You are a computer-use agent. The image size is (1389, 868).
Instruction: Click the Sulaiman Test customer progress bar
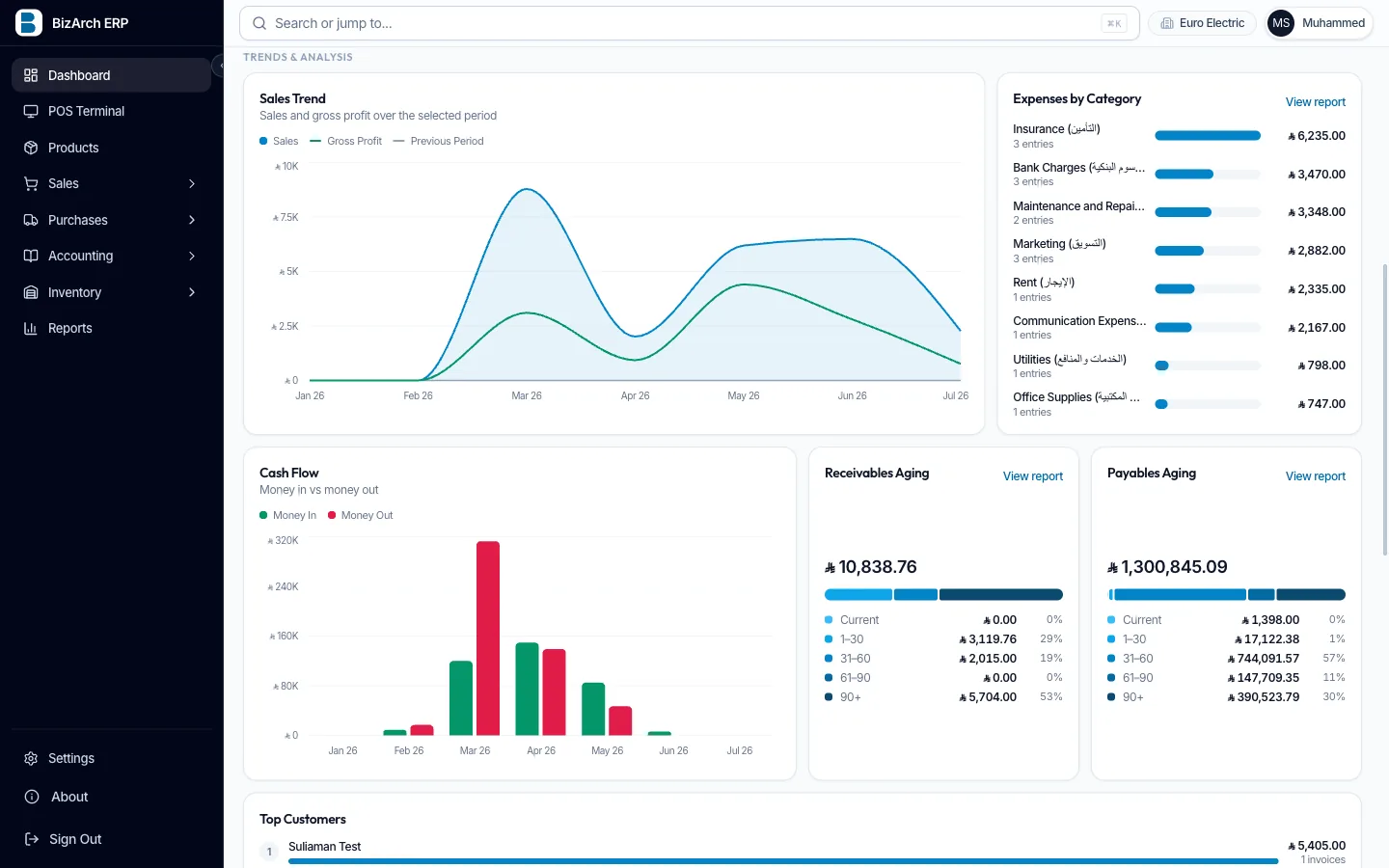[783, 861]
